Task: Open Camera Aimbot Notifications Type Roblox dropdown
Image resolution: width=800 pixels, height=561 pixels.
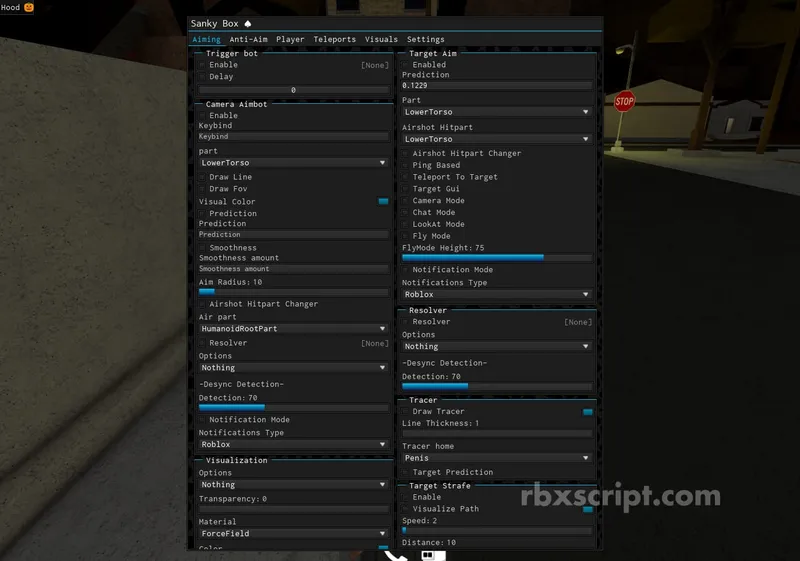Action: click(293, 444)
